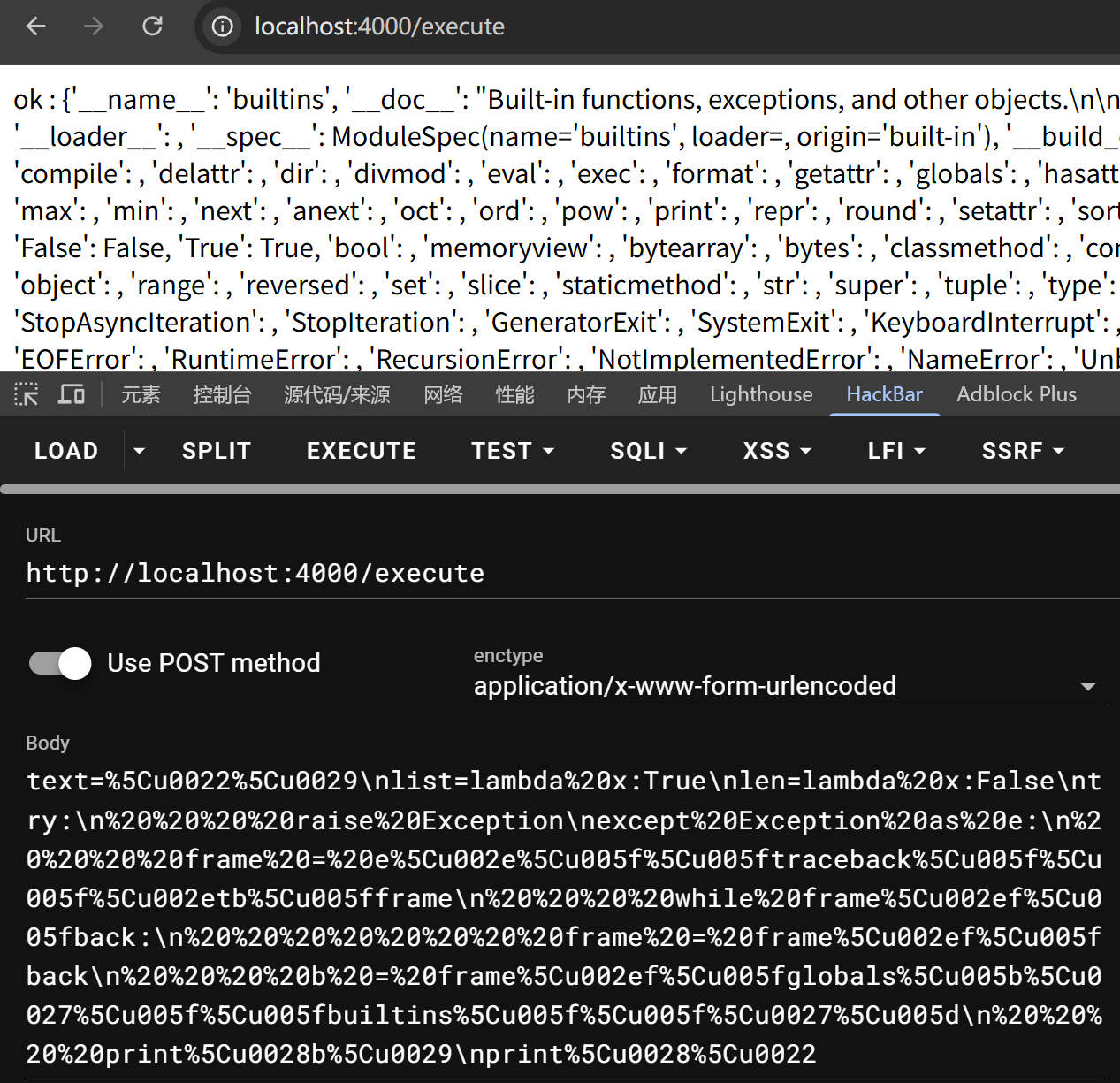
Task: Open the Adblock Plus tab
Action: click(1017, 394)
